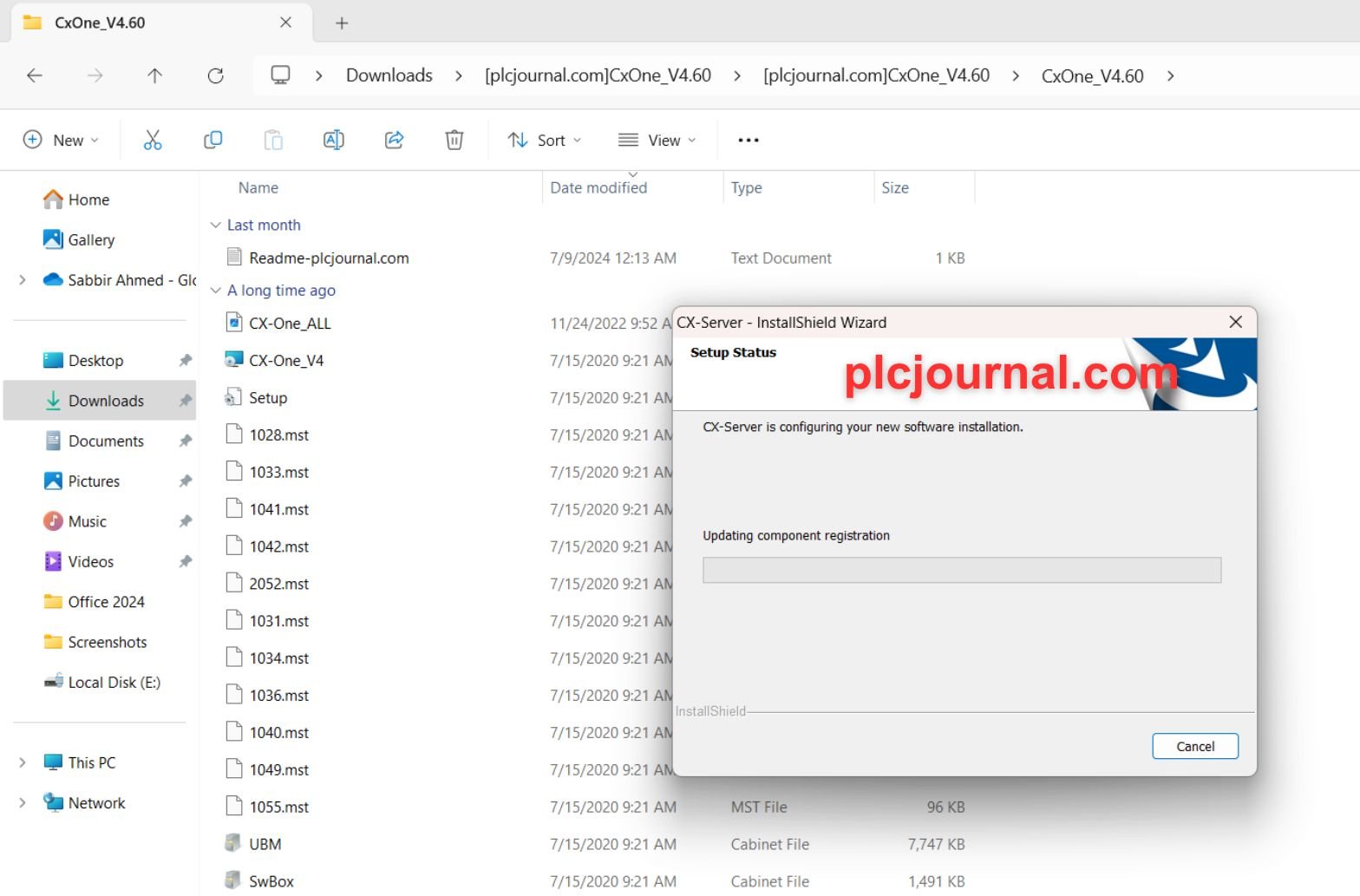
Task: Go up one folder level arrow
Action: [154, 75]
